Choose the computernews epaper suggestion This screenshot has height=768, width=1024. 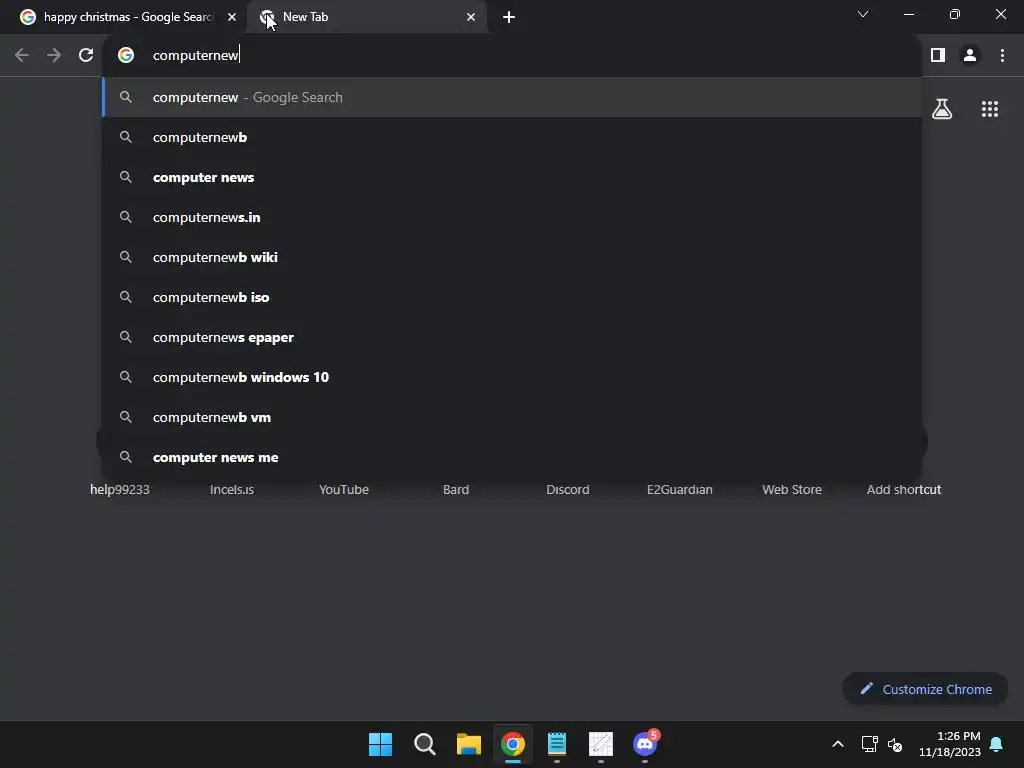pyautogui.click(x=512, y=337)
